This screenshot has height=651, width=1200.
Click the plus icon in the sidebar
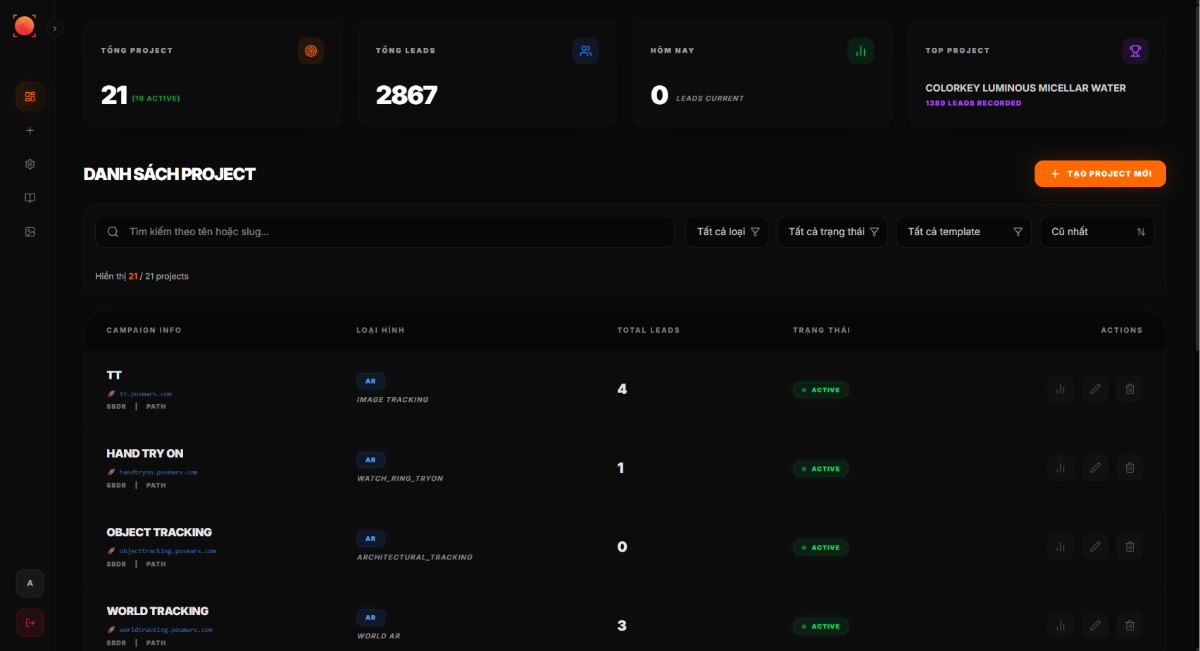(30, 130)
